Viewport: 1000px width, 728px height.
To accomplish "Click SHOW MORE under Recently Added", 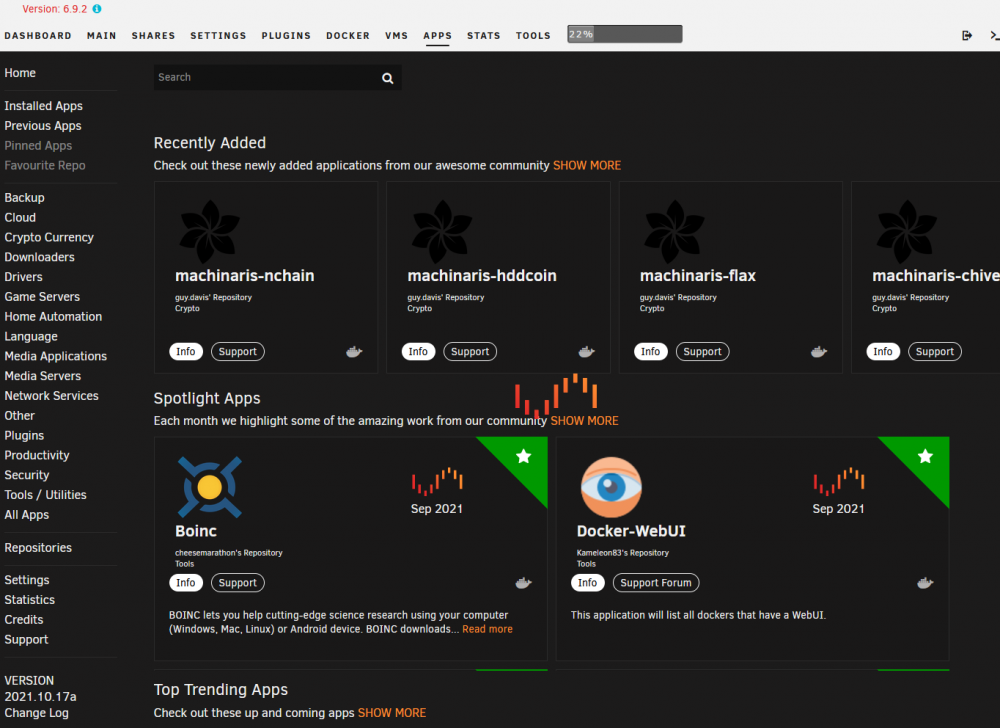I will point(587,166).
